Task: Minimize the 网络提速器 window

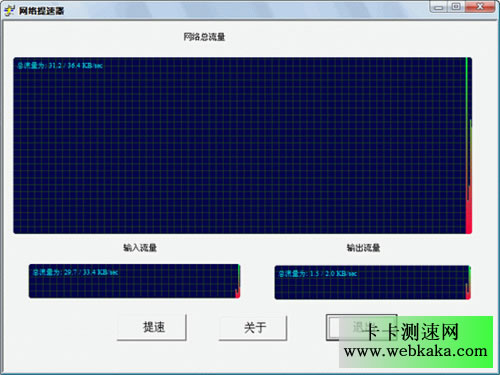Action: click(439, 7)
